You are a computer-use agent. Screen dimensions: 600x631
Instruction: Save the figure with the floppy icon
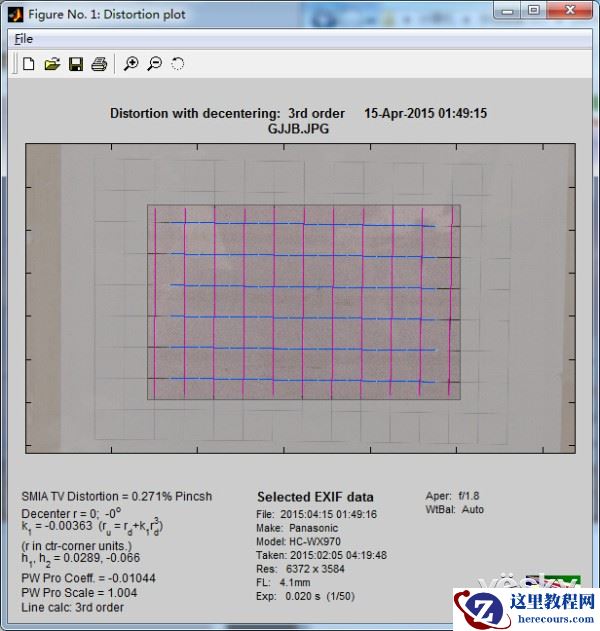point(76,64)
